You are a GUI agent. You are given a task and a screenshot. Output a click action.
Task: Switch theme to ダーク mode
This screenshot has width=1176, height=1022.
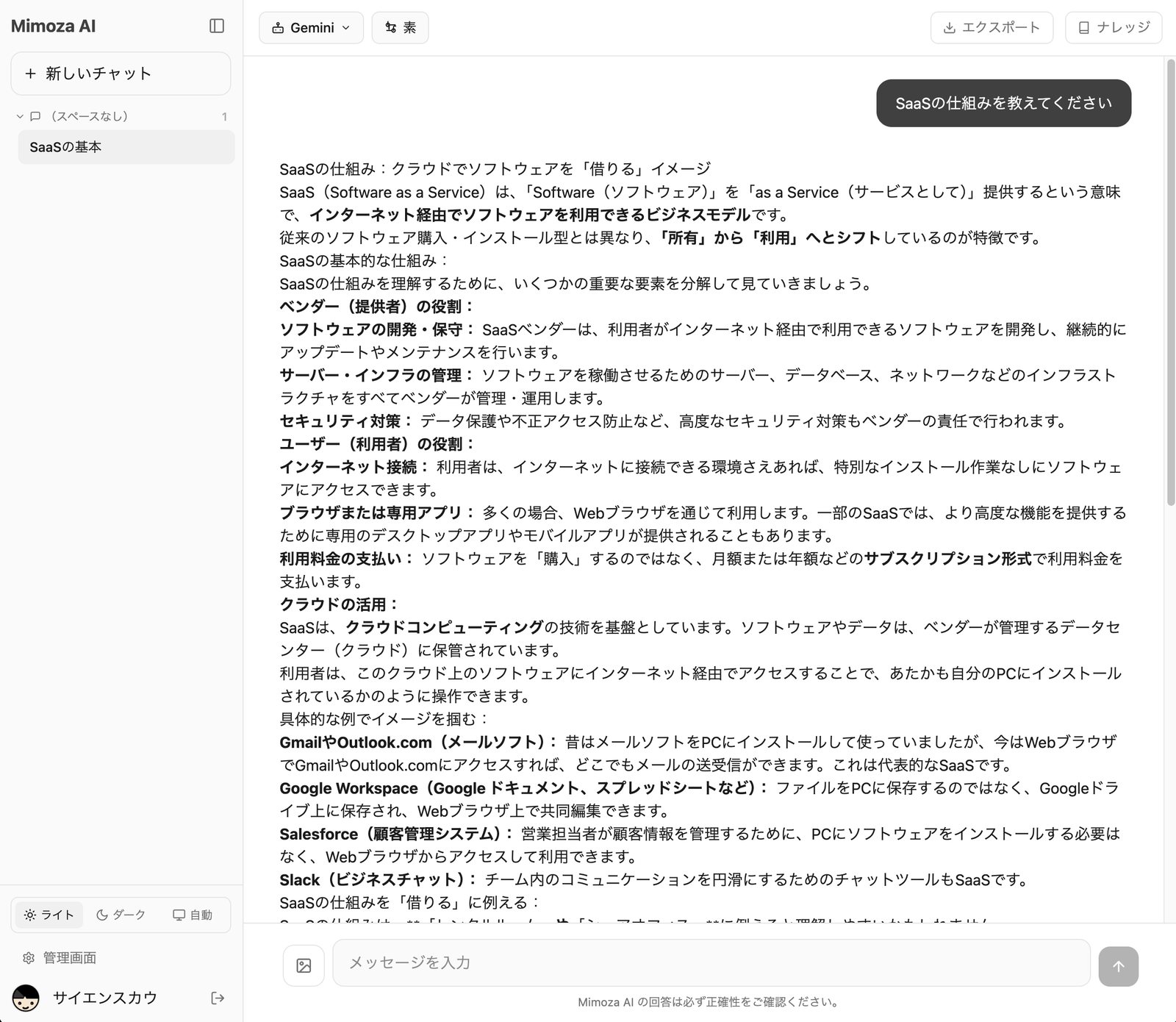pyautogui.click(x=121, y=915)
